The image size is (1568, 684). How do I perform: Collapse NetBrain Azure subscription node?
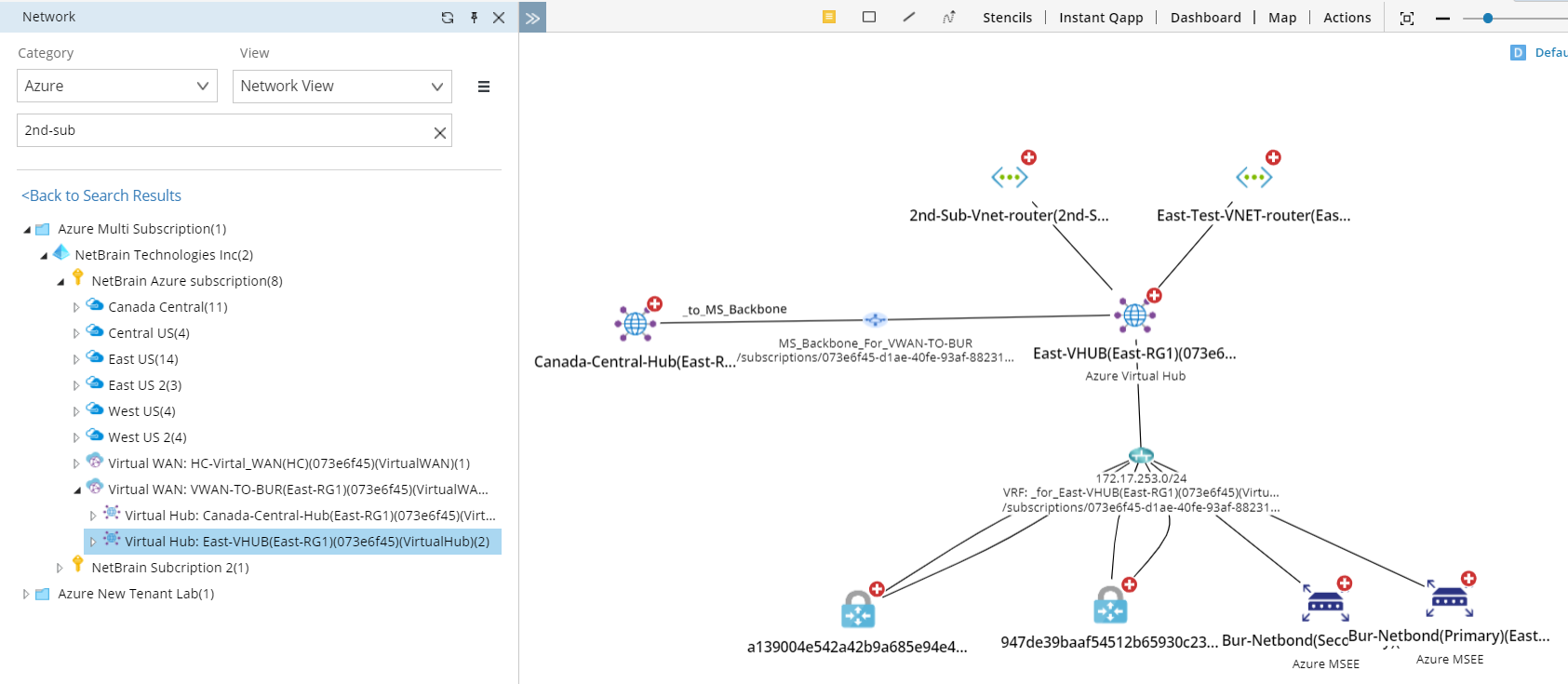coord(60,282)
